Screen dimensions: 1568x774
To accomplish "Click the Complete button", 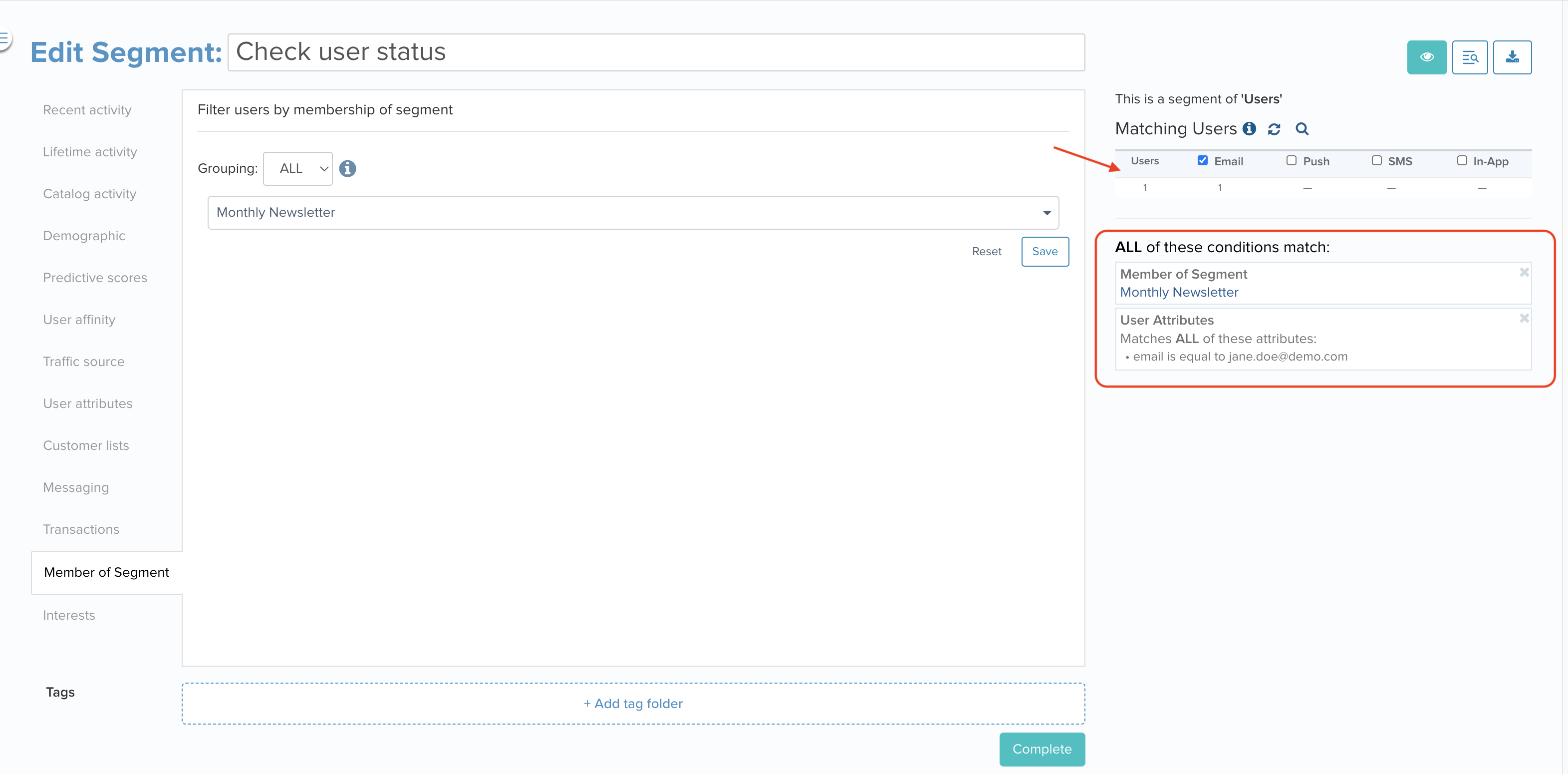I will click(x=1042, y=749).
